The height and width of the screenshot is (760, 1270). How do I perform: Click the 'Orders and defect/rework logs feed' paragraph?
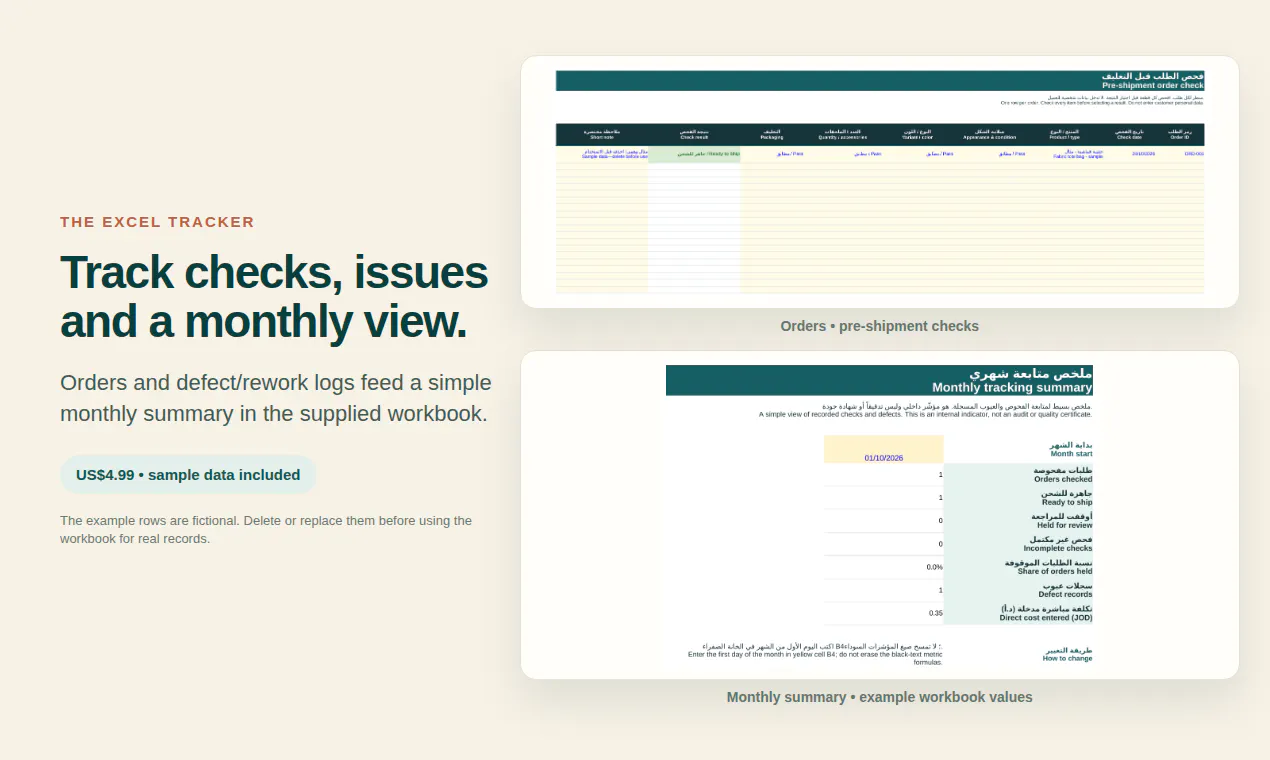276,398
